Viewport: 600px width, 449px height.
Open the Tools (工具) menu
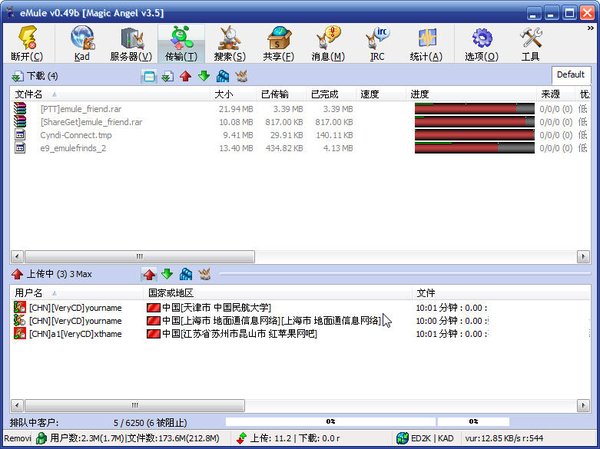[x=530, y=43]
